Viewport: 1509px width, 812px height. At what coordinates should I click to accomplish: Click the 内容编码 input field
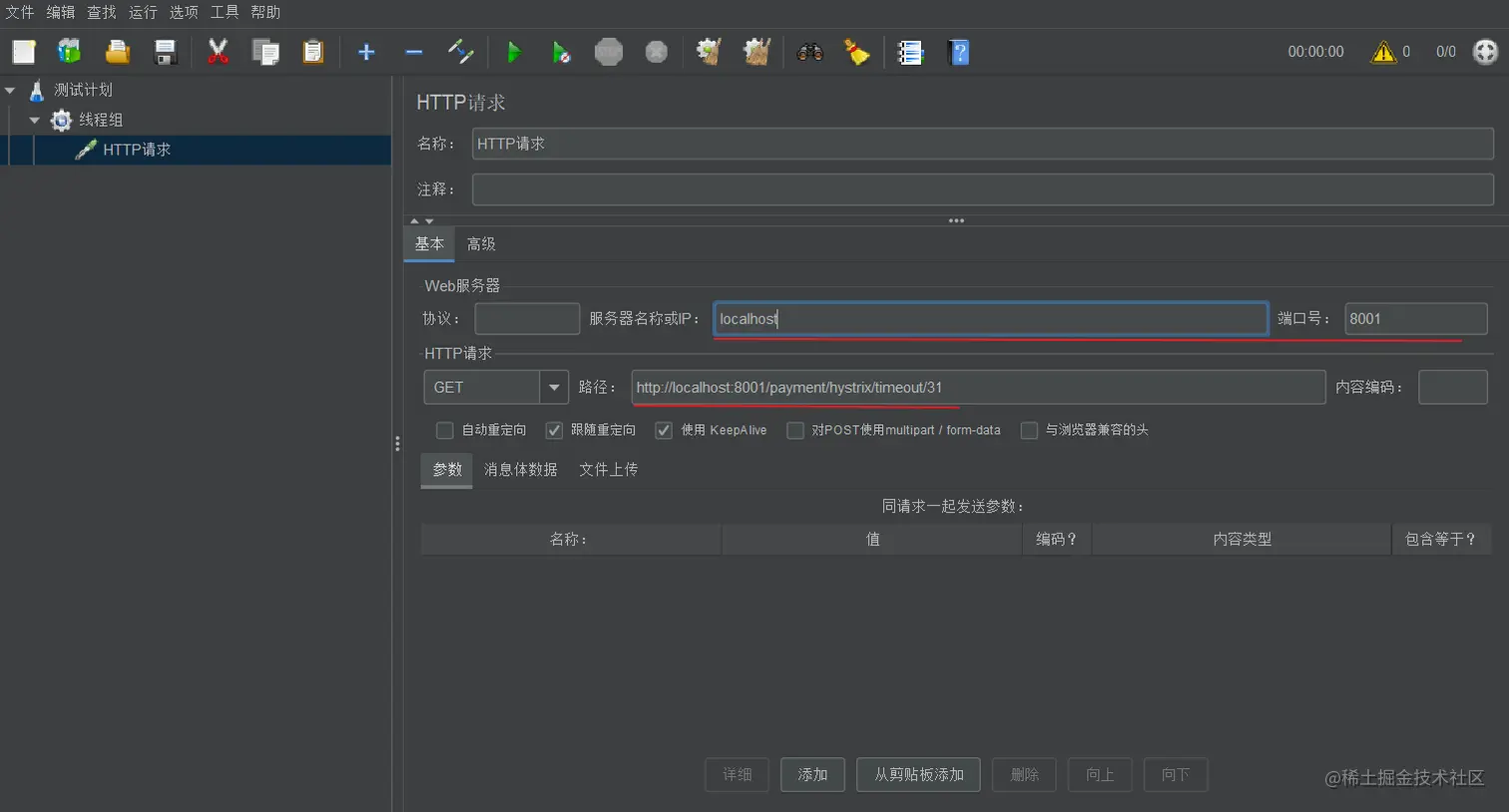tap(1453, 387)
